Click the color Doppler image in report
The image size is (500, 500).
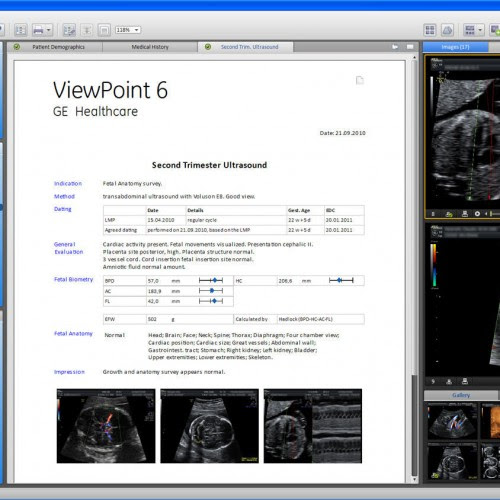coord(106,426)
